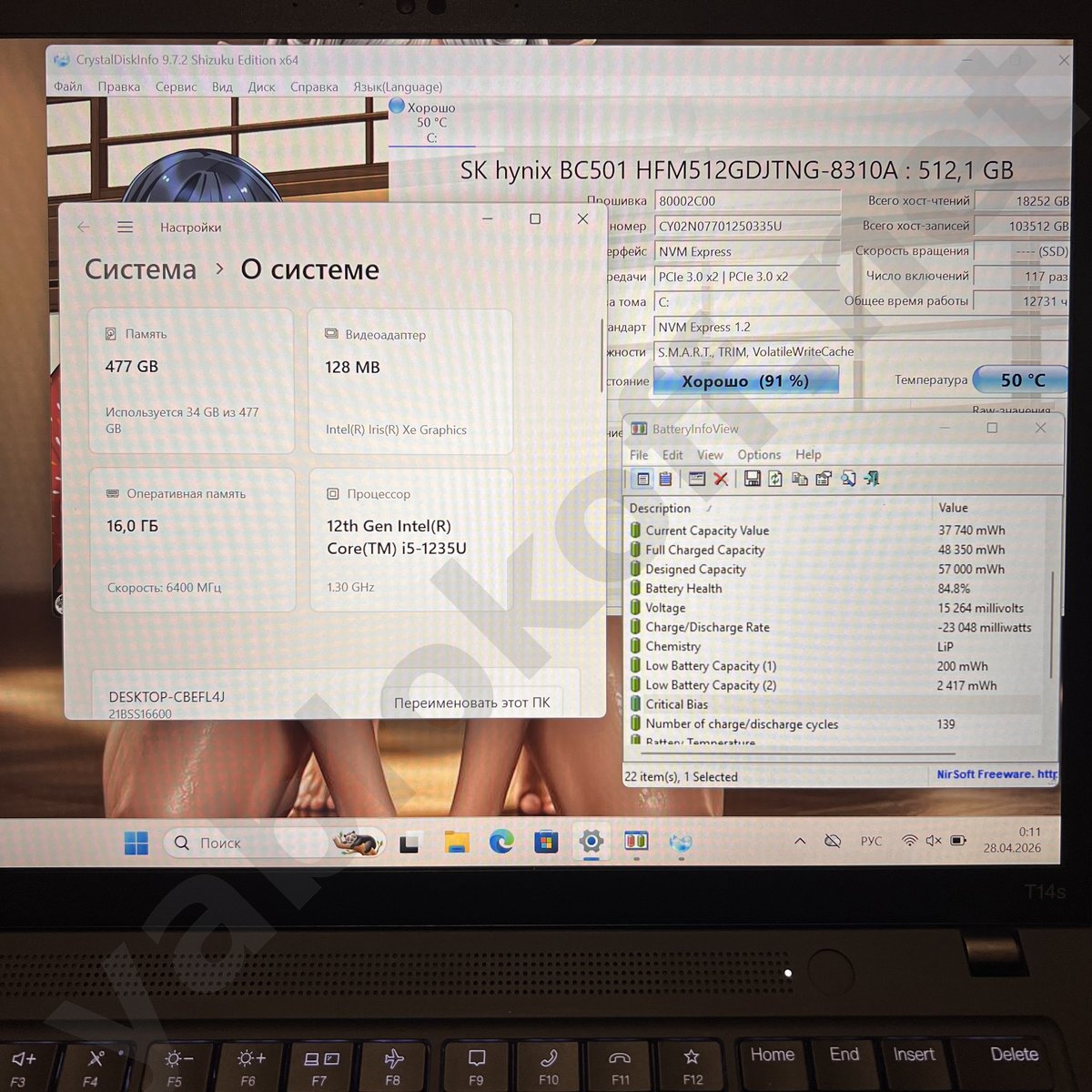Click the Properties window icon in BatteryInfoView toolbar

[697, 479]
